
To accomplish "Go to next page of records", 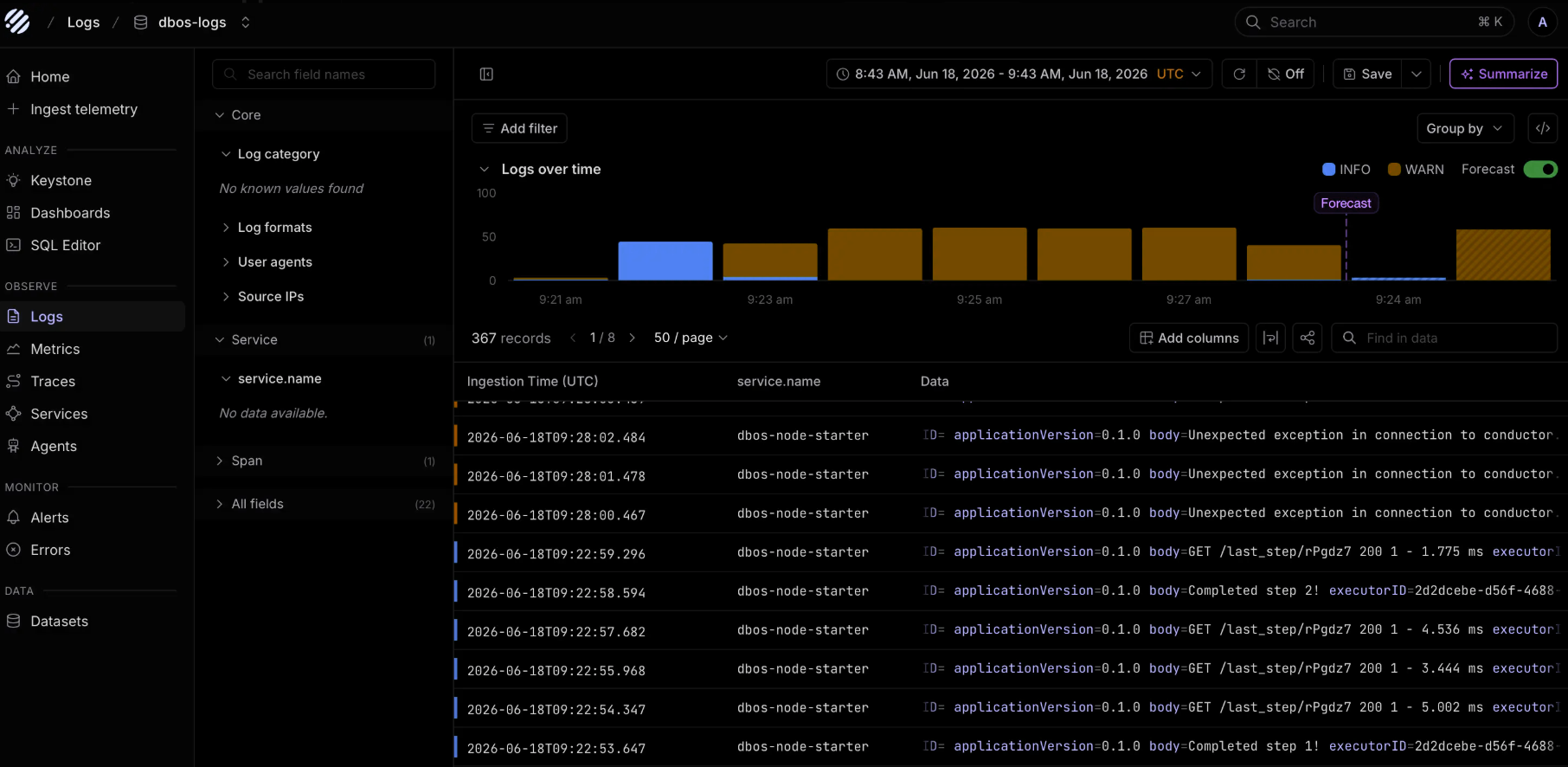I will pos(632,338).
